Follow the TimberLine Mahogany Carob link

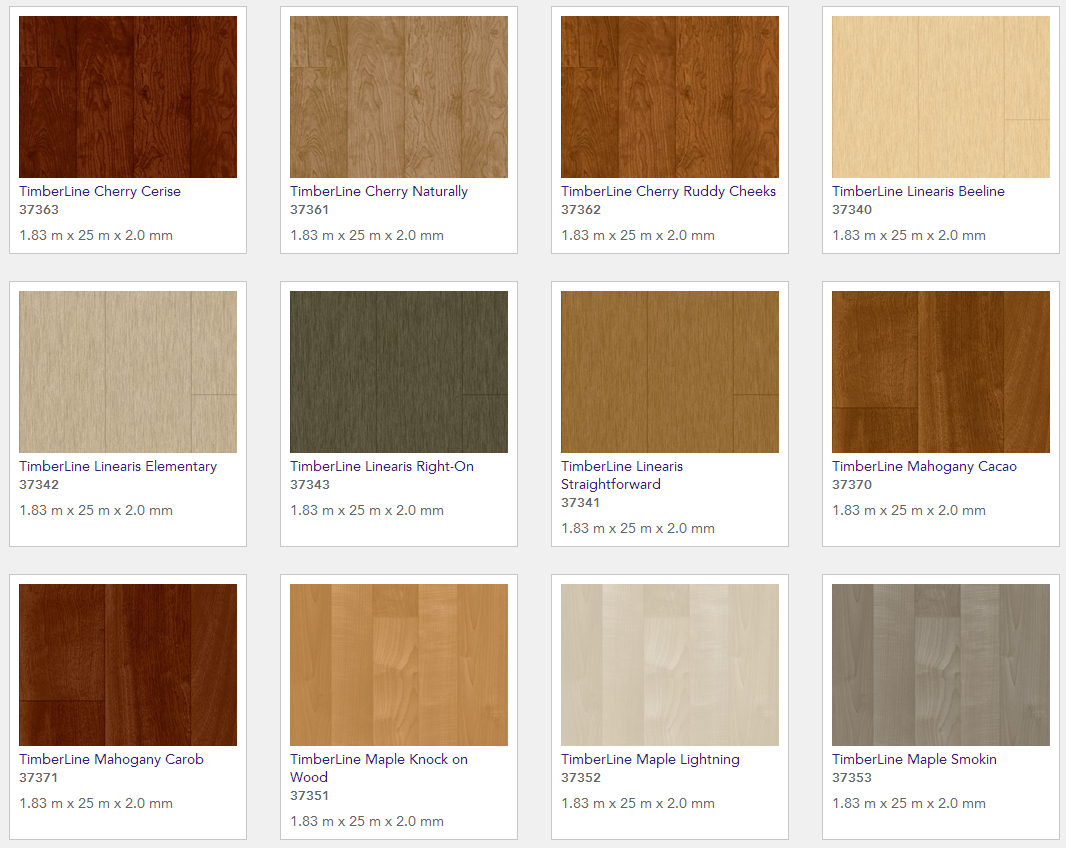[x=111, y=759]
